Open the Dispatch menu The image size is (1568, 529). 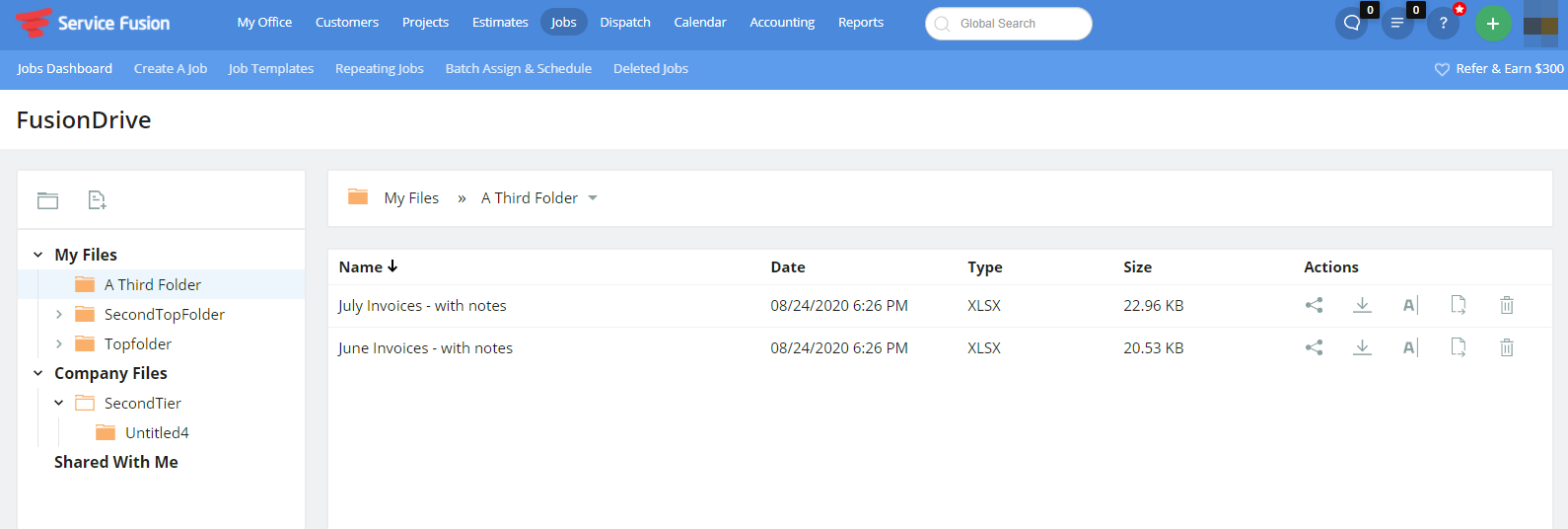625,22
